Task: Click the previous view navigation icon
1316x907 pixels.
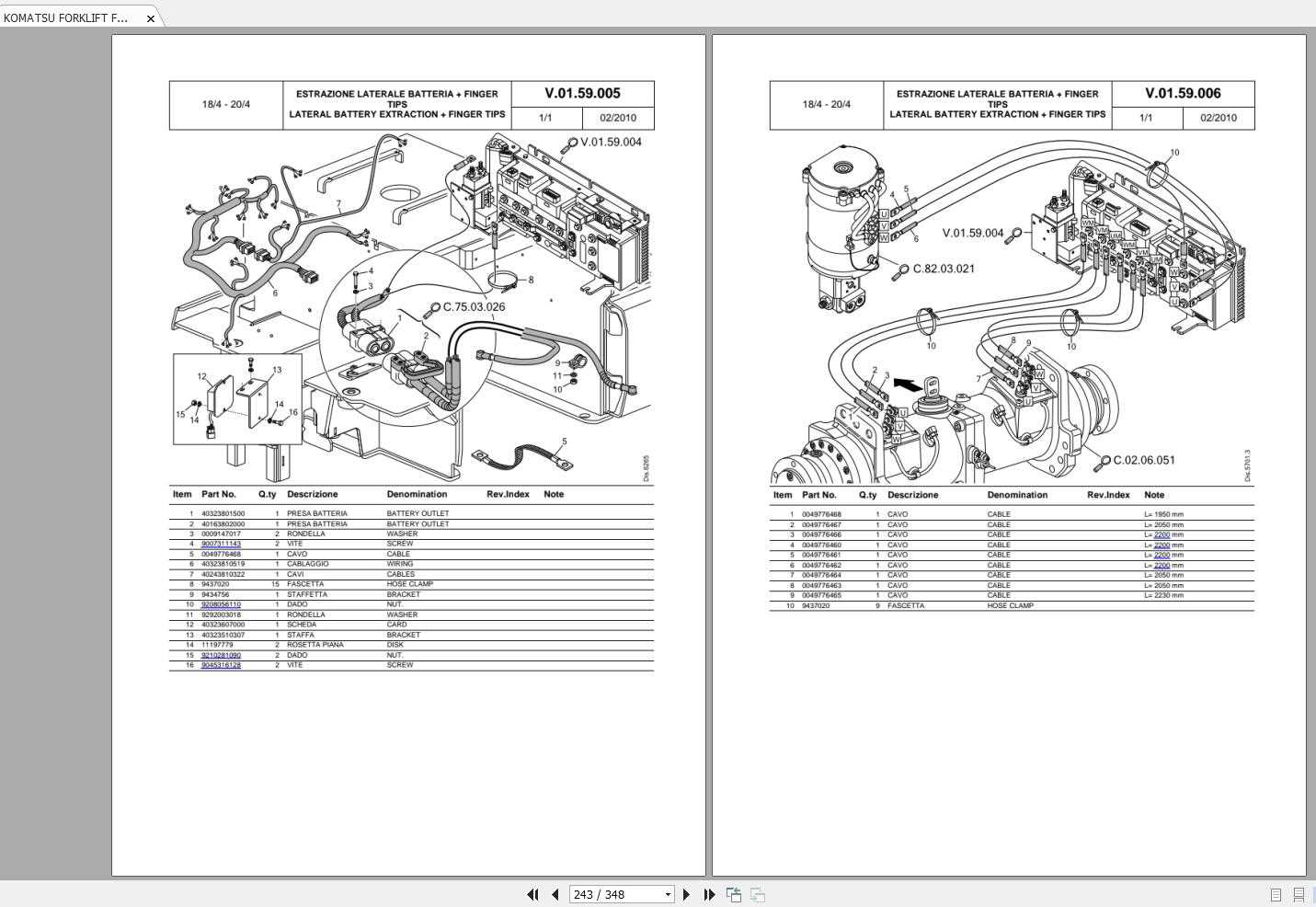Action: [734, 894]
